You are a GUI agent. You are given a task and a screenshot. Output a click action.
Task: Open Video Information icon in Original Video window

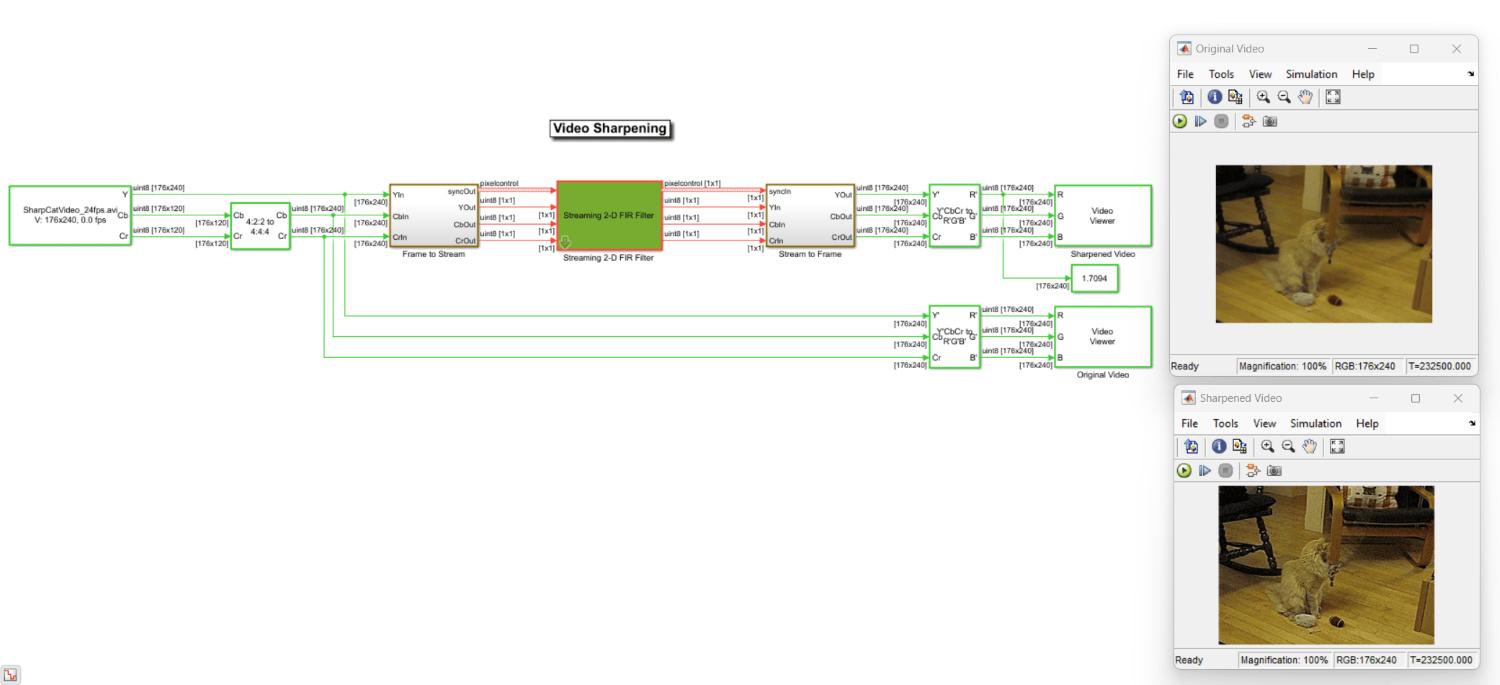1215,97
